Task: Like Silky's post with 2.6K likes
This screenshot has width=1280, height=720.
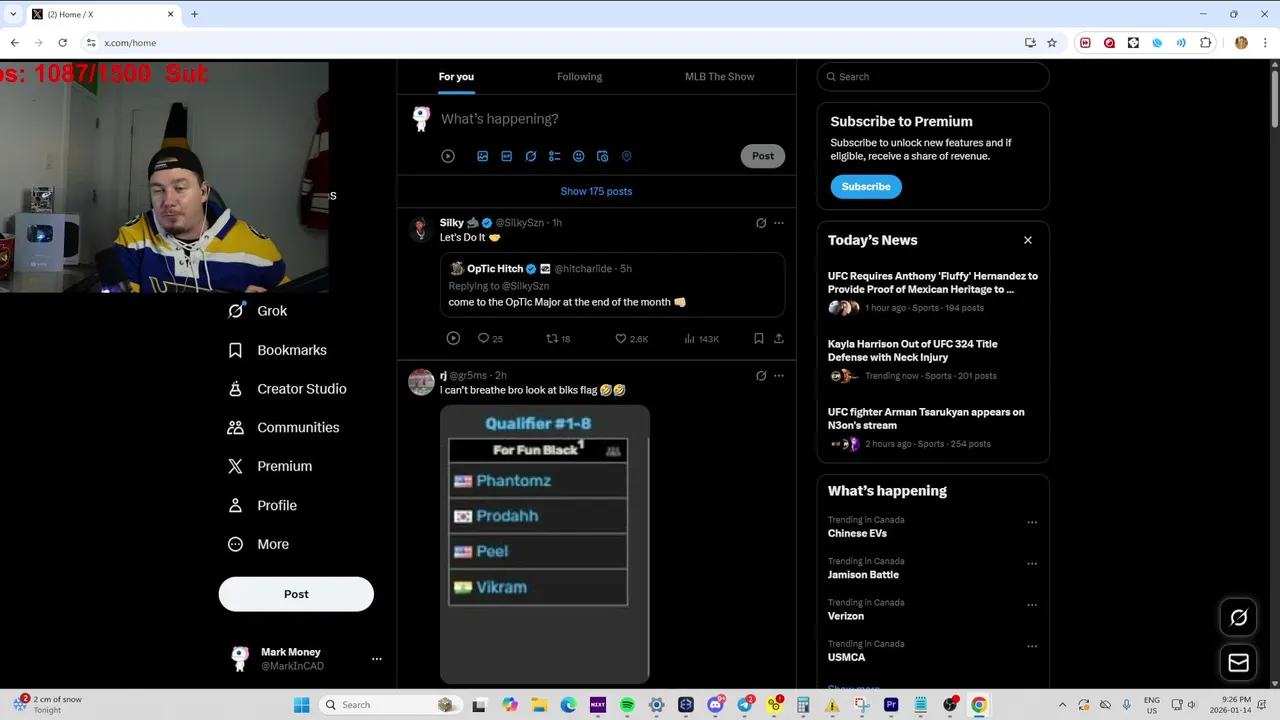Action: [620, 339]
